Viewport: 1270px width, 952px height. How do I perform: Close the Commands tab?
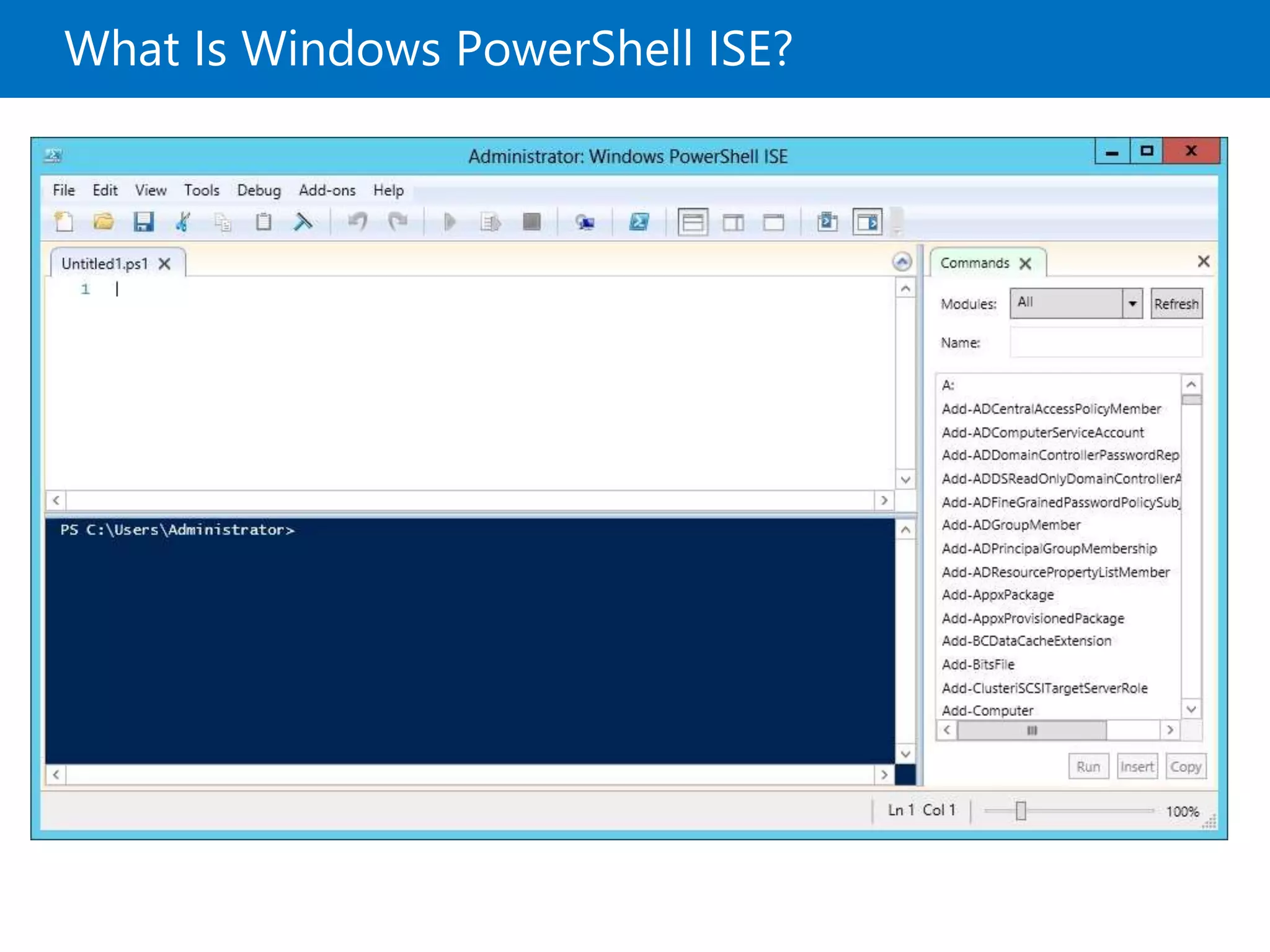[1026, 263]
